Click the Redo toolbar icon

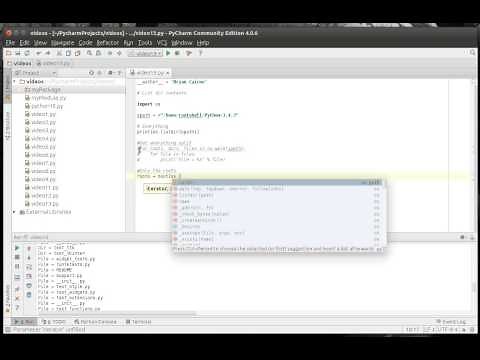coord(48,53)
